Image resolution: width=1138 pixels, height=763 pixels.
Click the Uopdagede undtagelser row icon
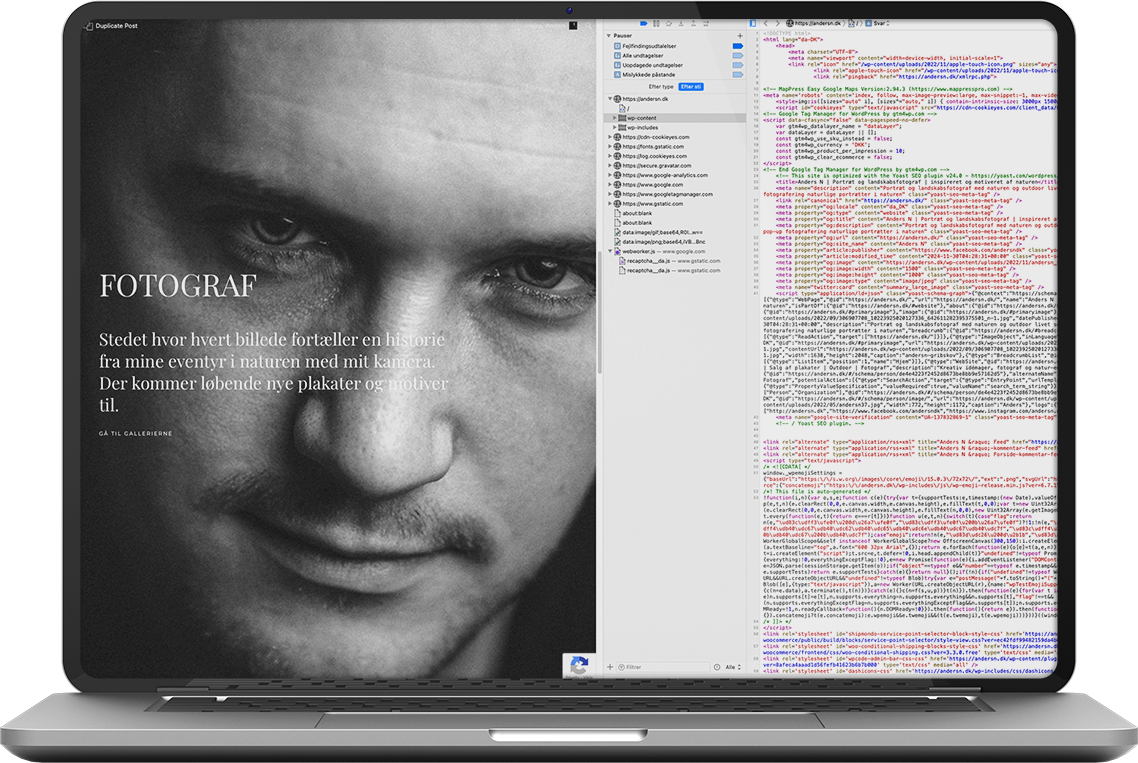(x=618, y=65)
